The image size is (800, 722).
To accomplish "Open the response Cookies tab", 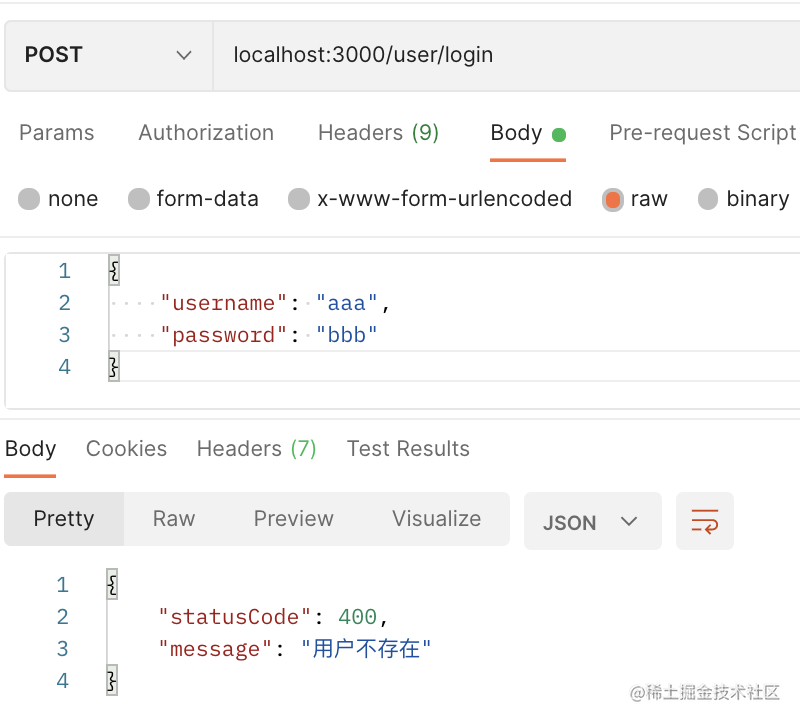I will click(126, 449).
